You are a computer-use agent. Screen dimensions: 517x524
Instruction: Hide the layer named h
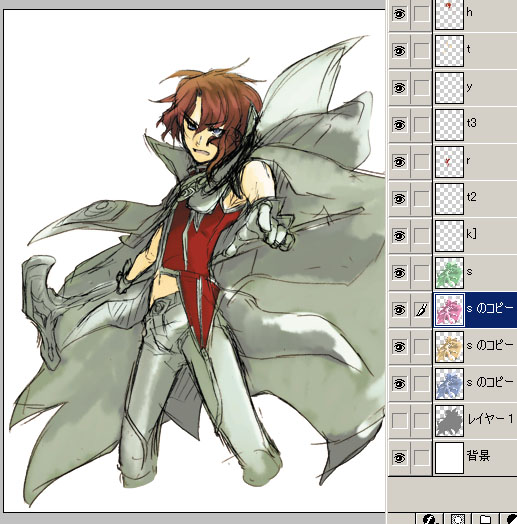point(399,14)
